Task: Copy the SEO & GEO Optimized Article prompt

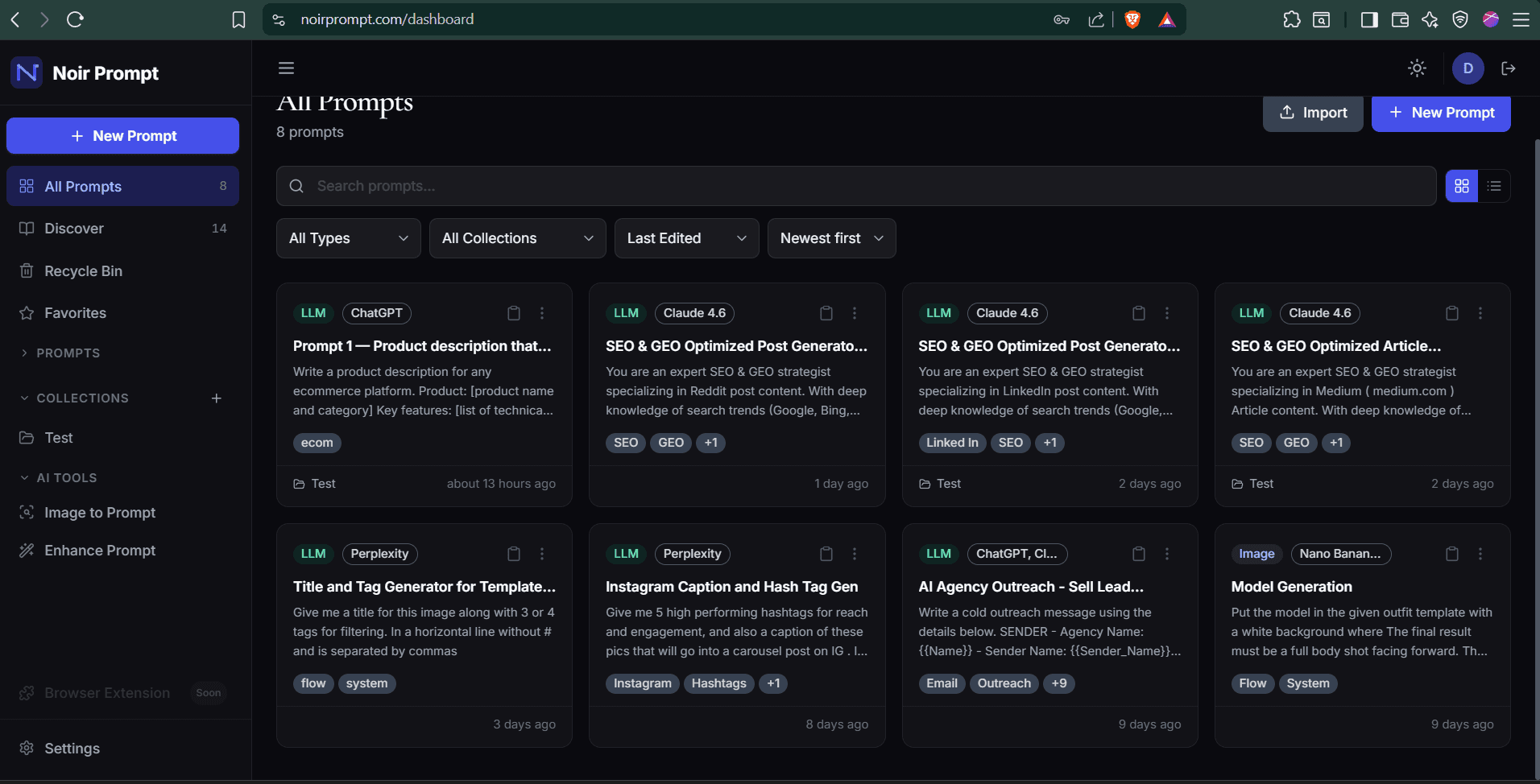Action: (x=1452, y=313)
